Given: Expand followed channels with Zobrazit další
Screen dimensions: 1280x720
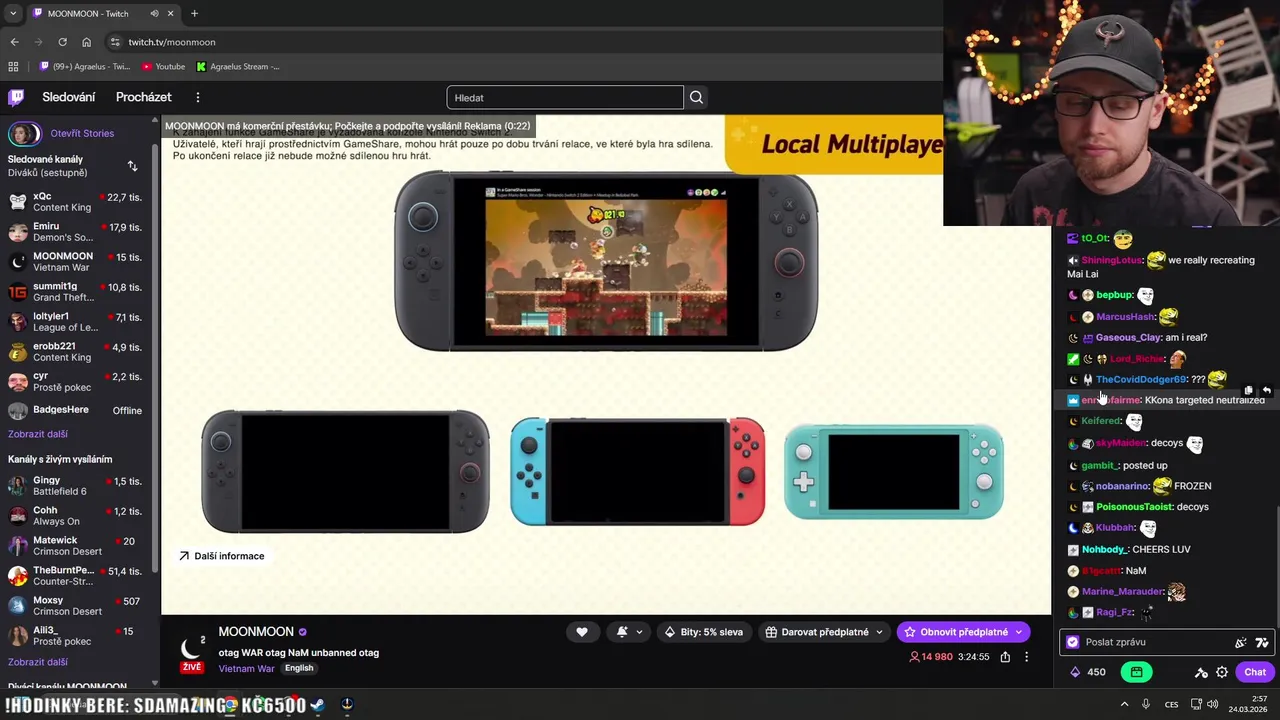Looking at the screenshot, I should 38,434.
